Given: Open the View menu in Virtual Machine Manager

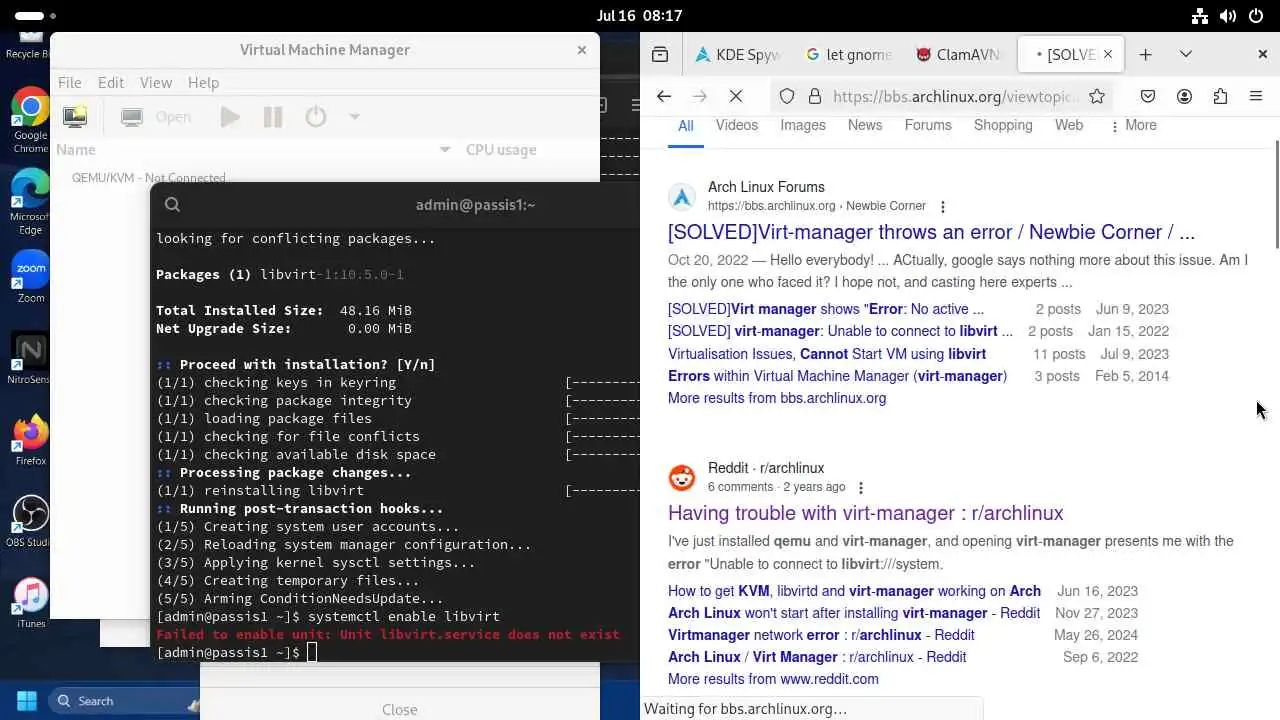Looking at the screenshot, I should click(x=156, y=82).
